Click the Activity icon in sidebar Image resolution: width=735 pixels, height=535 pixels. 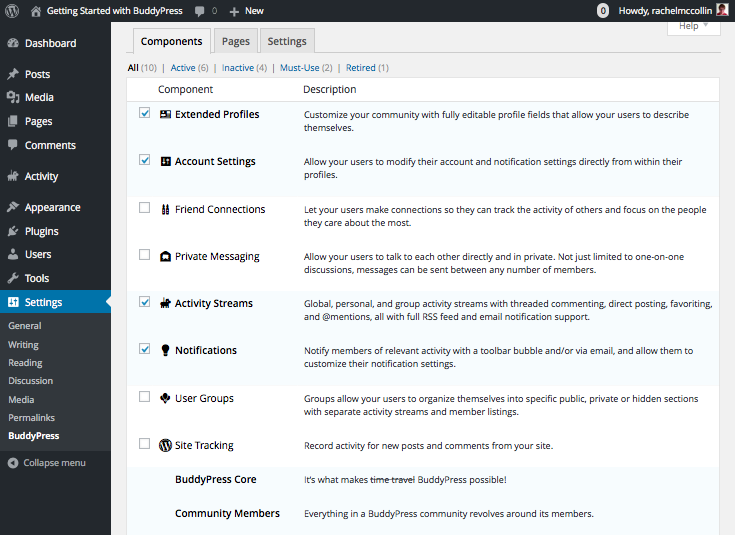(13, 176)
